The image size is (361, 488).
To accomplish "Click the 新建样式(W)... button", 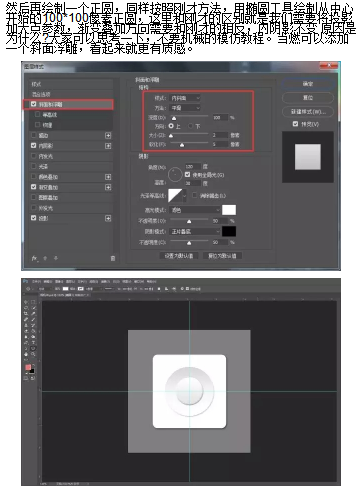I will [308, 111].
